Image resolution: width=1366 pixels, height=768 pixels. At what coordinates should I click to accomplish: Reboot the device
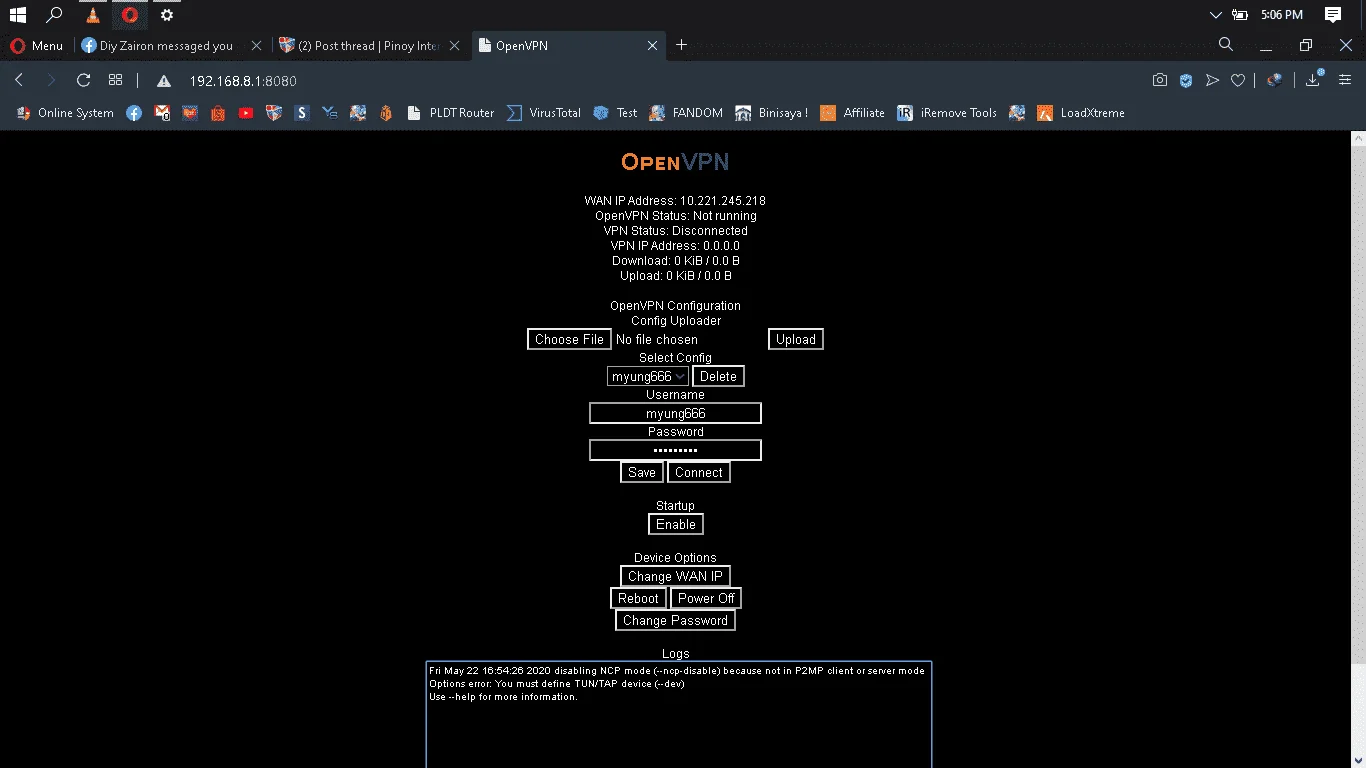click(638, 598)
